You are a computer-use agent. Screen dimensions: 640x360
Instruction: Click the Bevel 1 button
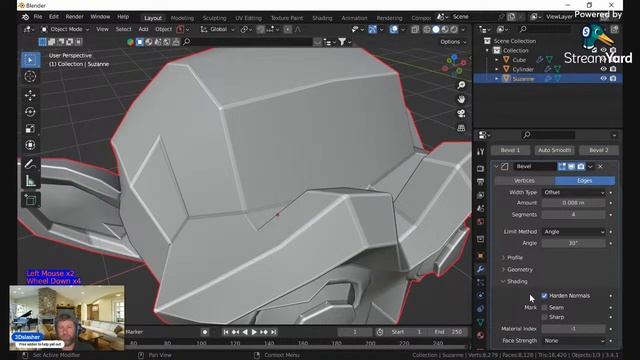[x=510, y=150]
